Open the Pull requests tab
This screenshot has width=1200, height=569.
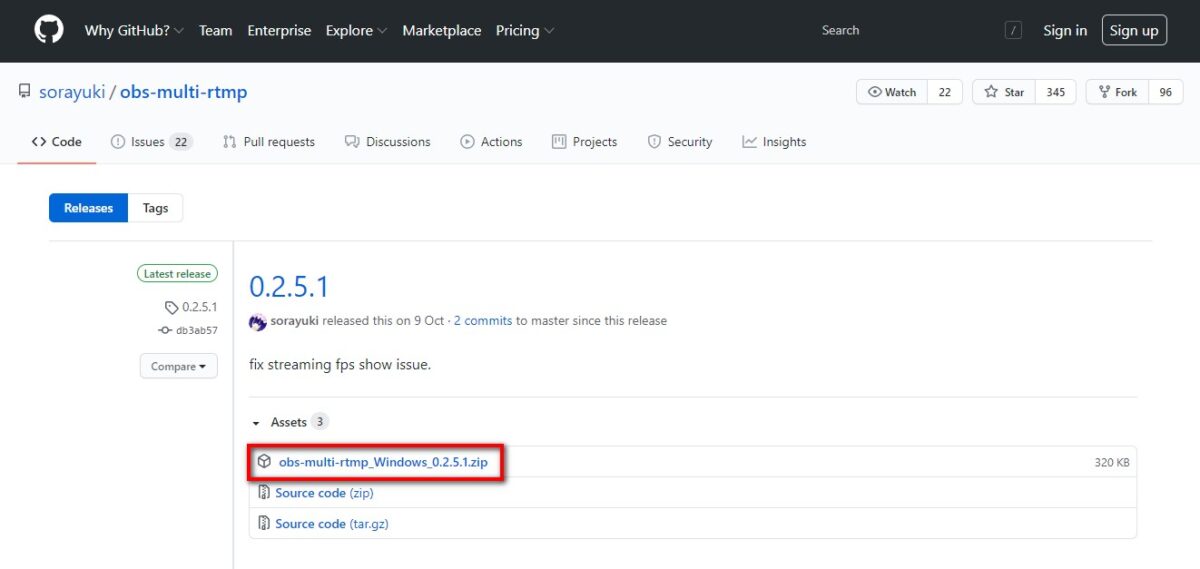coord(269,142)
